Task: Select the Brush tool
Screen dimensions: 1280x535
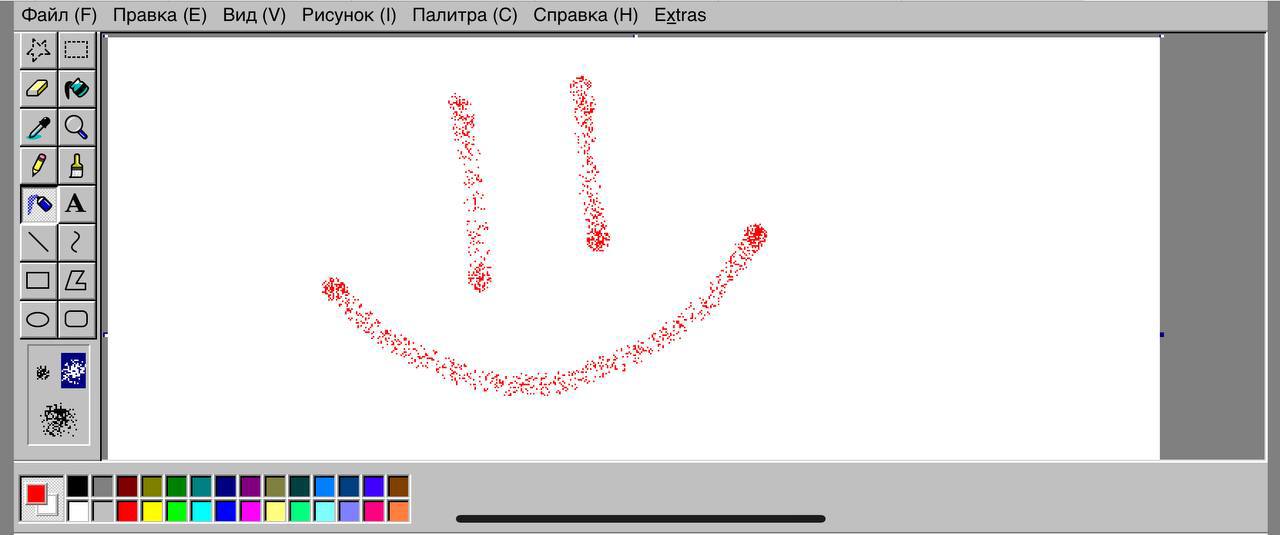Action: point(76,165)
